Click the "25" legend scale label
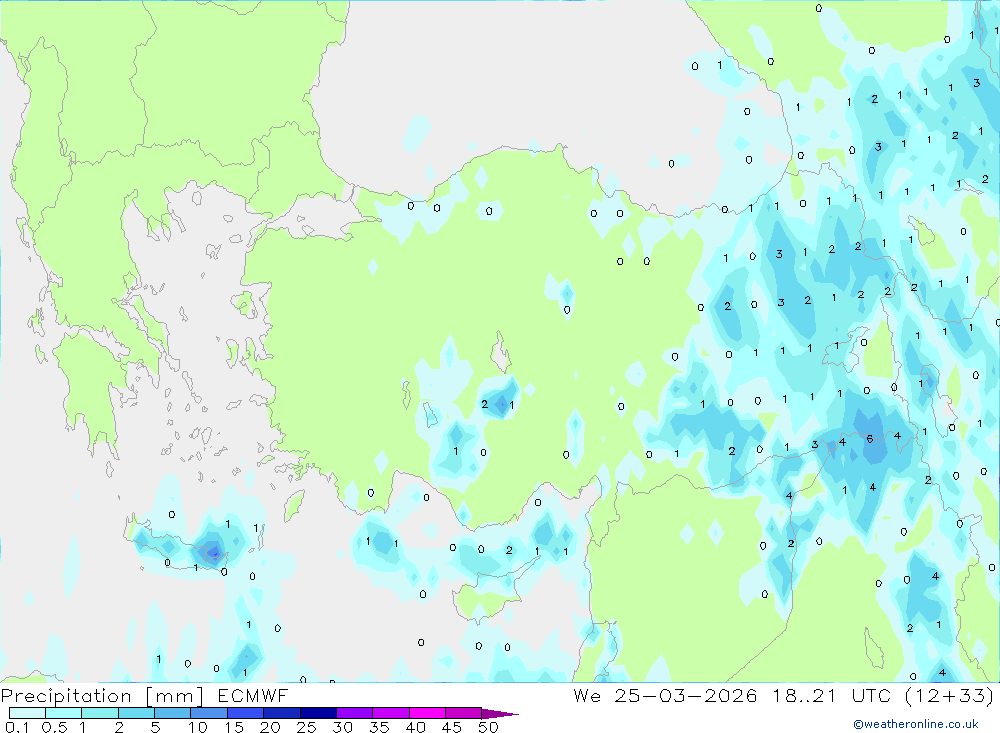The width and height of the screenshot is (1000, 733). 306,727
